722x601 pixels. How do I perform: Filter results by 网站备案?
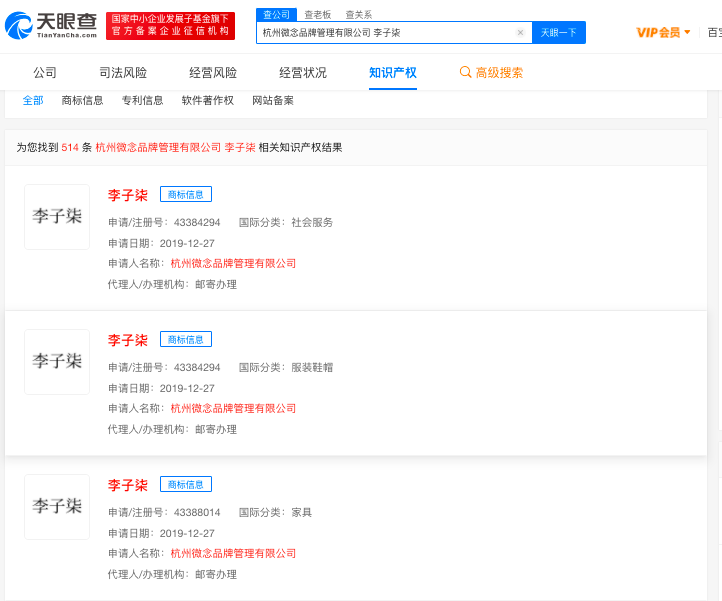[x=273, y=100]
